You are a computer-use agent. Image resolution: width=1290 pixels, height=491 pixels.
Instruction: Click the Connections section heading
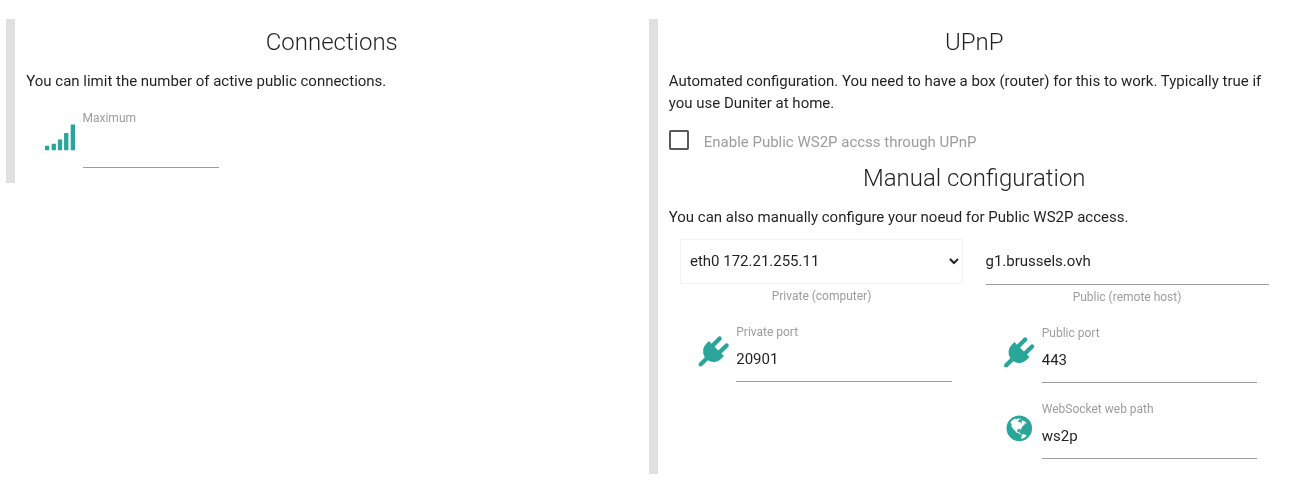point(331,42)
